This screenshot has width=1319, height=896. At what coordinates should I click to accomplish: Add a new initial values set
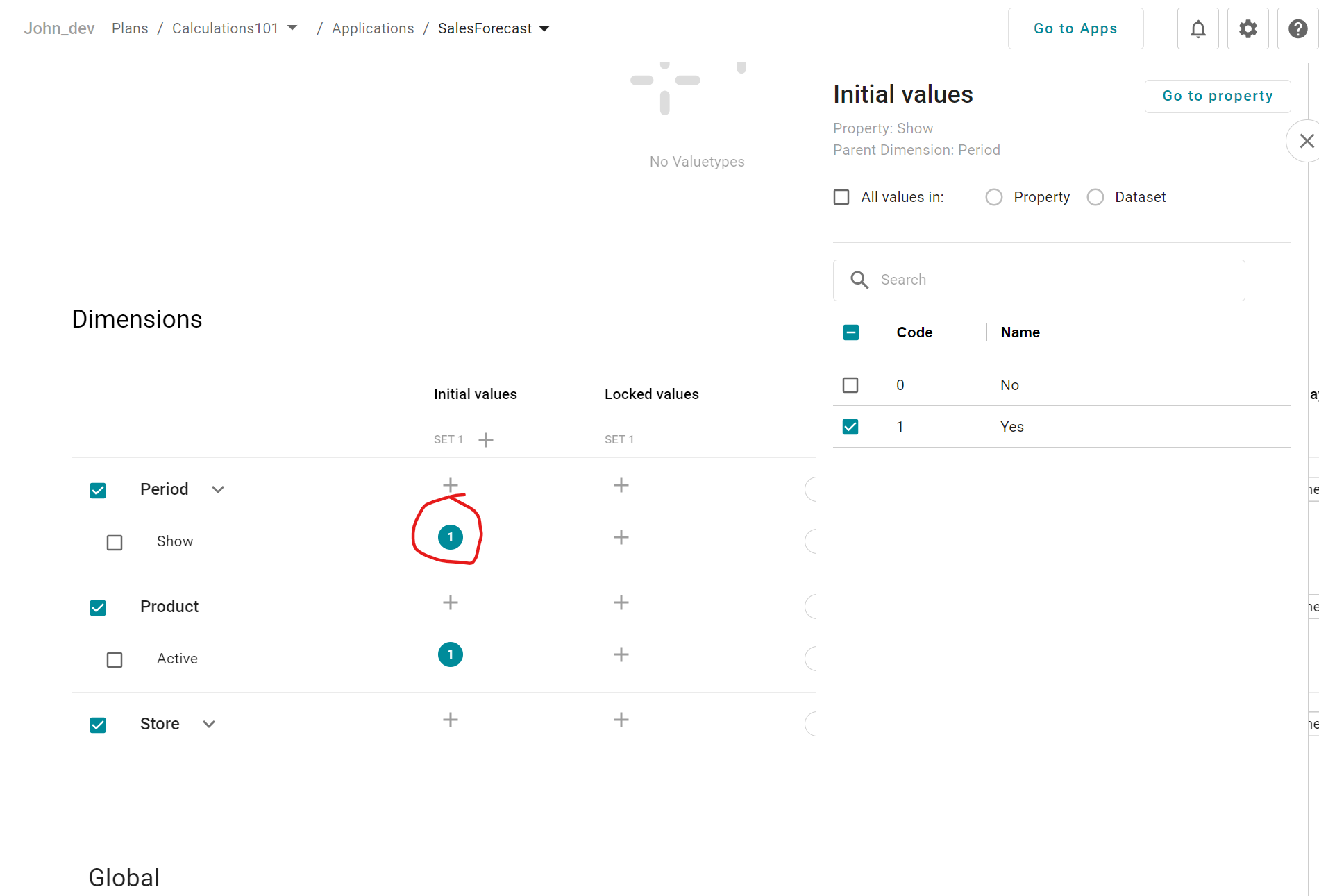point(486,440)
